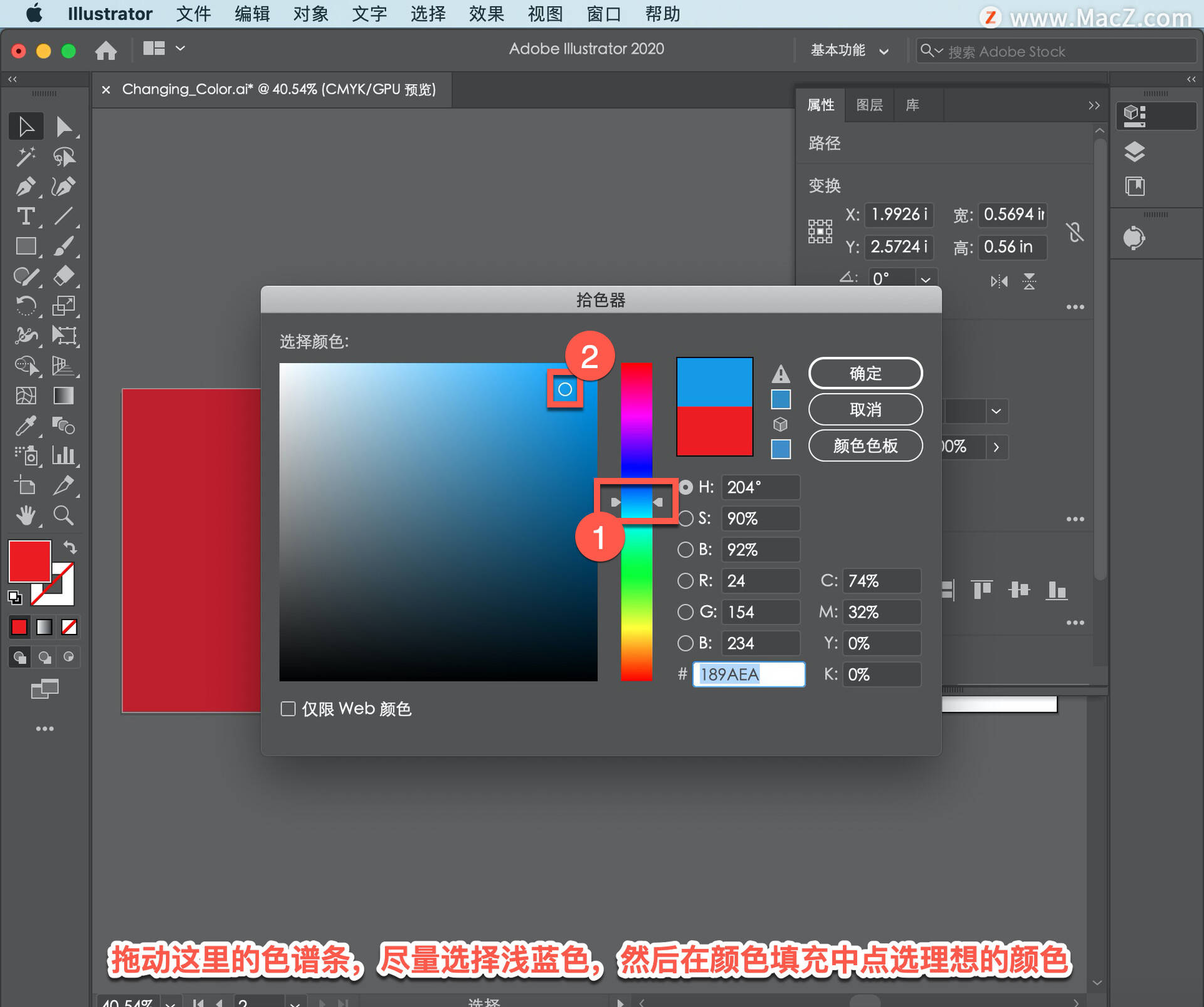Select the Selection tool arrow
Image resolution: width=1204 pixels, height=1007 pixels.
pos(26,126)
